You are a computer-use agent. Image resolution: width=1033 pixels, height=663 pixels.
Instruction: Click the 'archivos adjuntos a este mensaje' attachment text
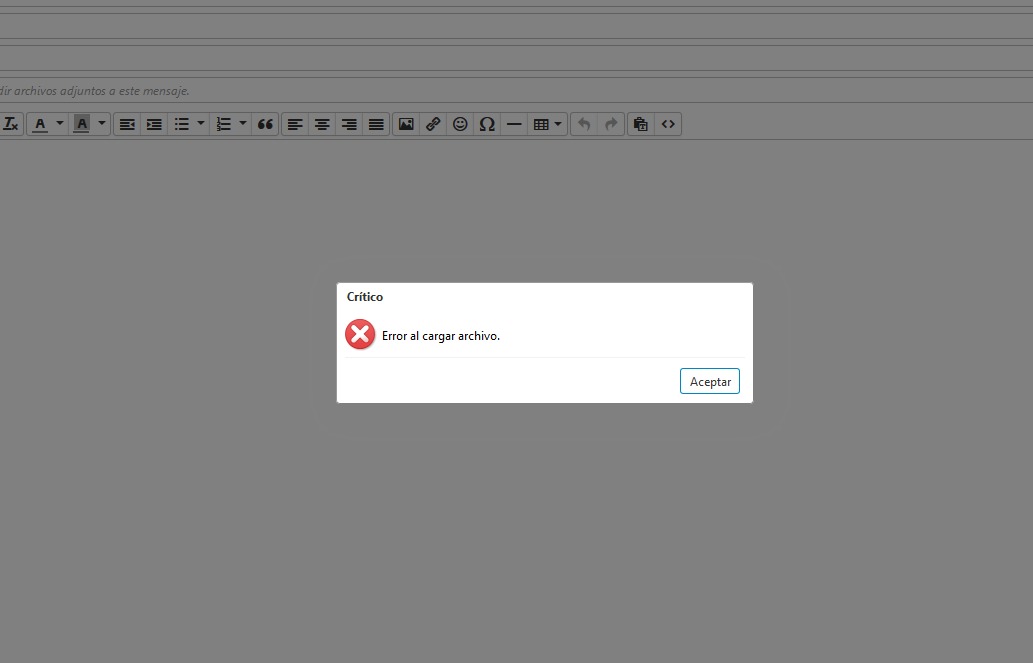tap(101, 91)
